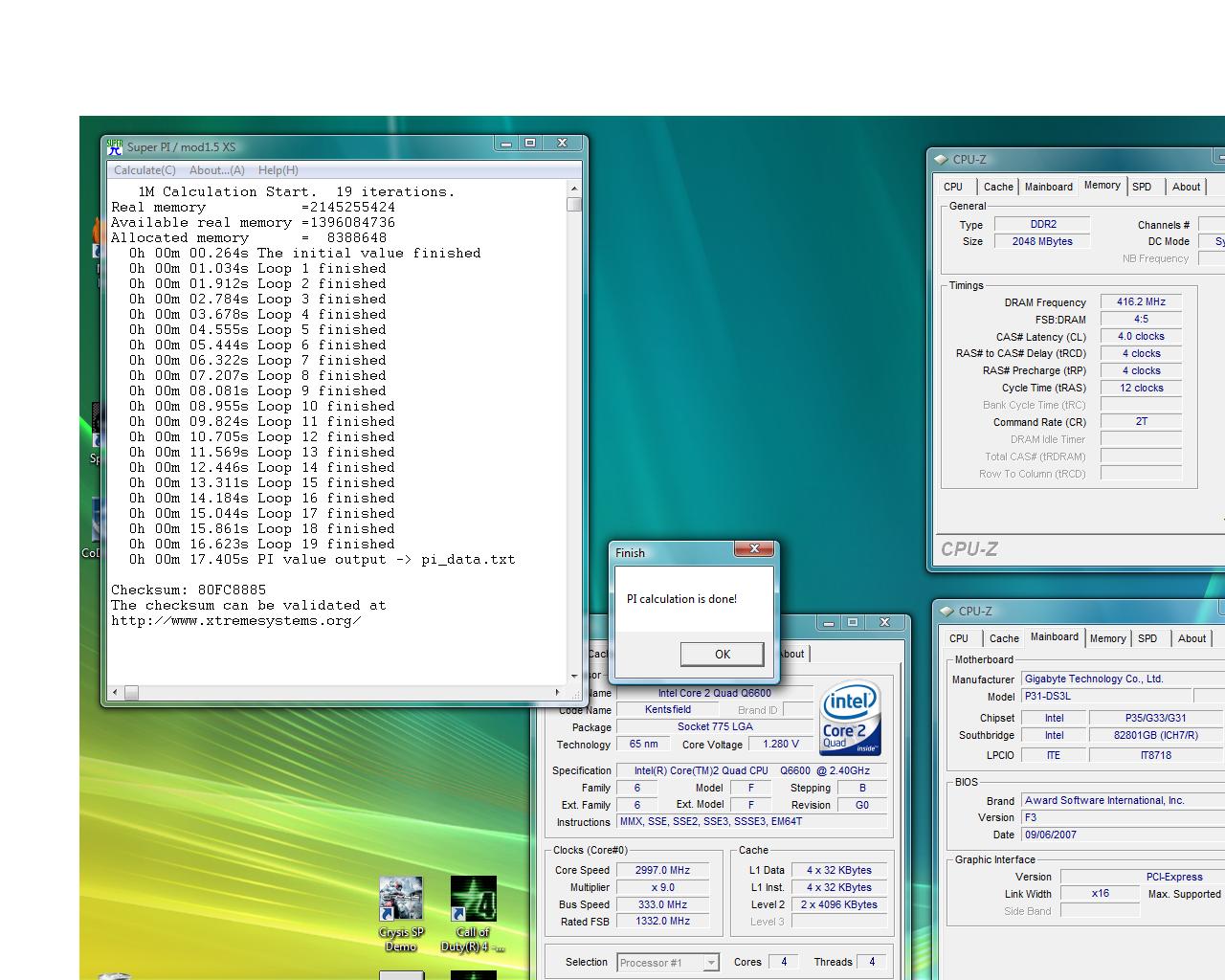Click the Rated FSB value 1332.0 MHz
The image size is (1225, 980).
[662, 921]
